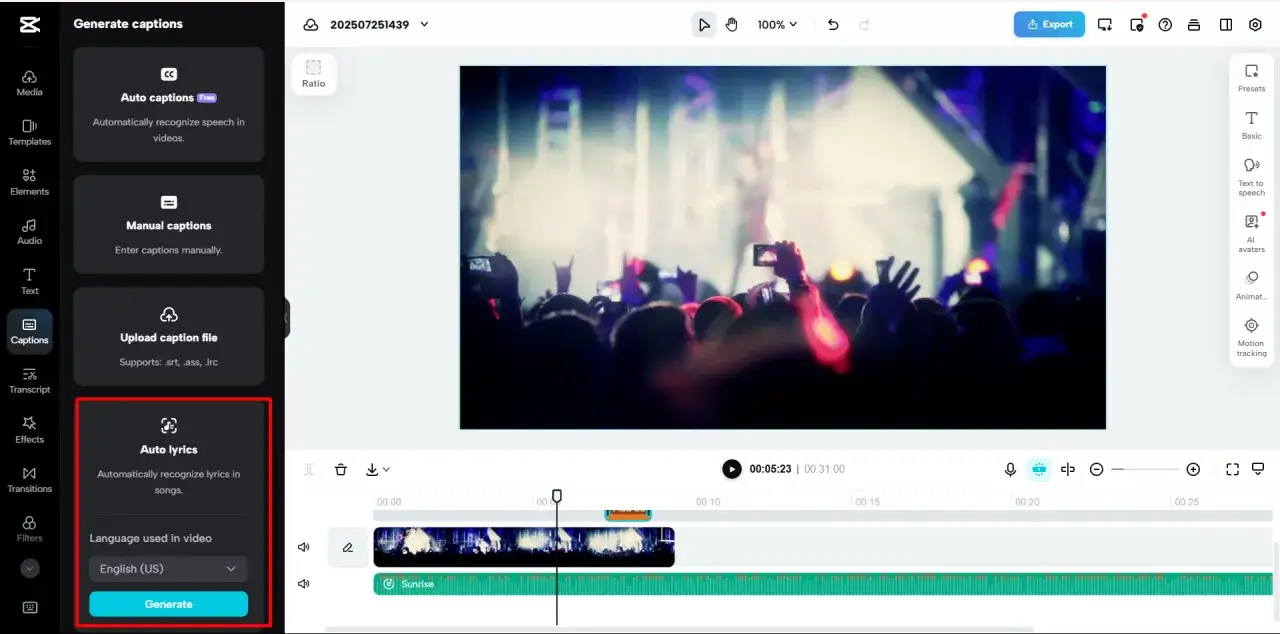Viewport: 1280px width, 634px height.
Task: Expand the 100% zoom level dropdown
Action: 777,25
